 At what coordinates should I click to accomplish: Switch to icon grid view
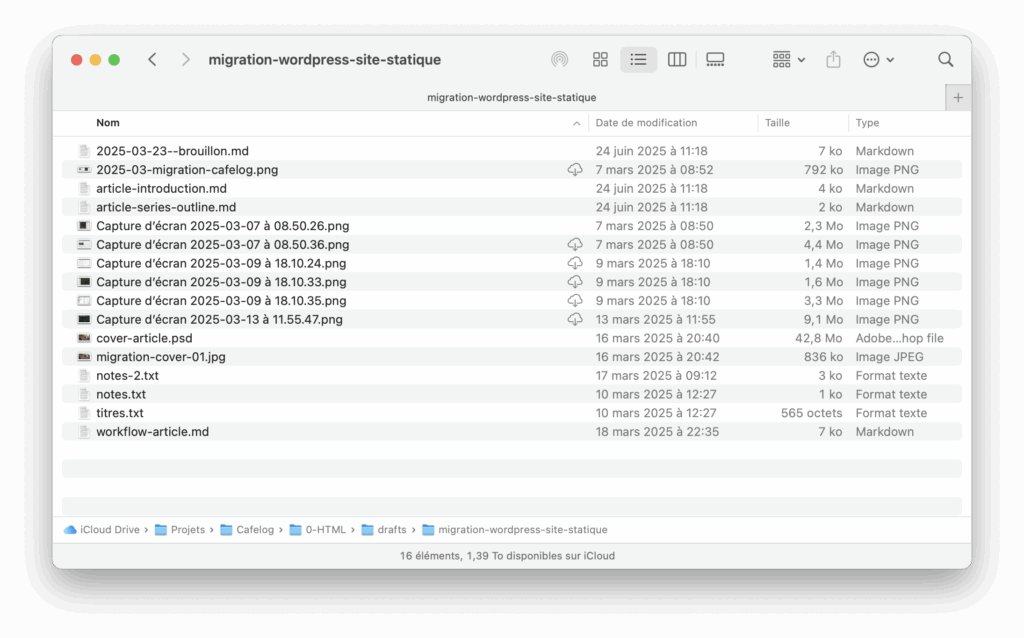pyautogui.click(x=600, y=60)
